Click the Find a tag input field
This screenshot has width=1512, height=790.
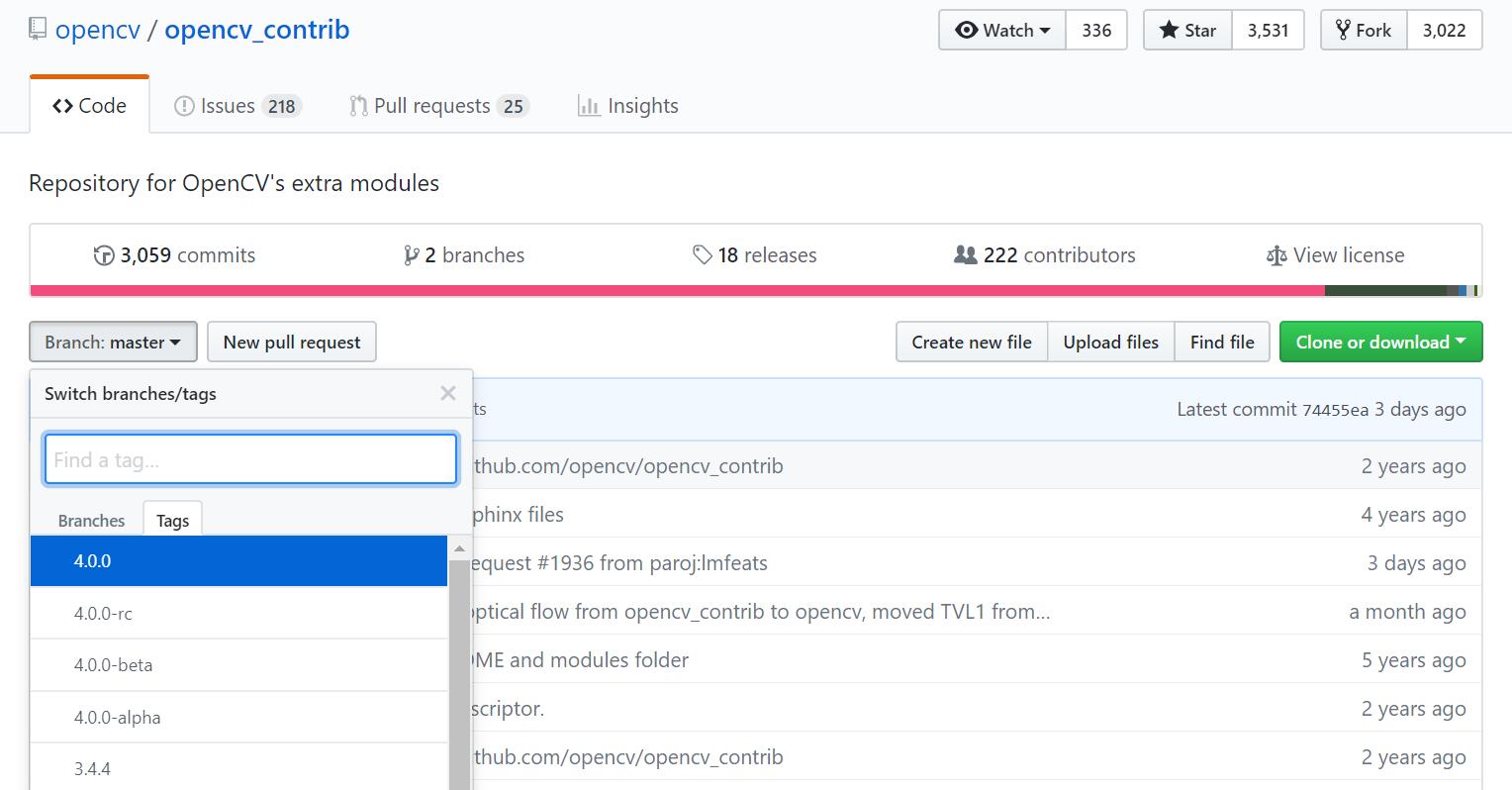250,459
